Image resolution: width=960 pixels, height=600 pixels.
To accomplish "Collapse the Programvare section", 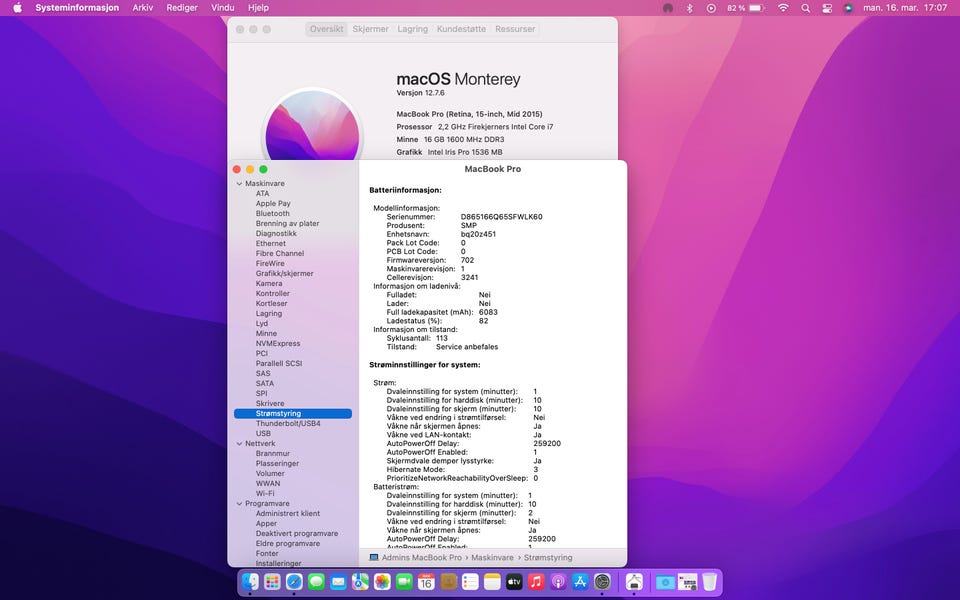I will click(x=239, y=504).
